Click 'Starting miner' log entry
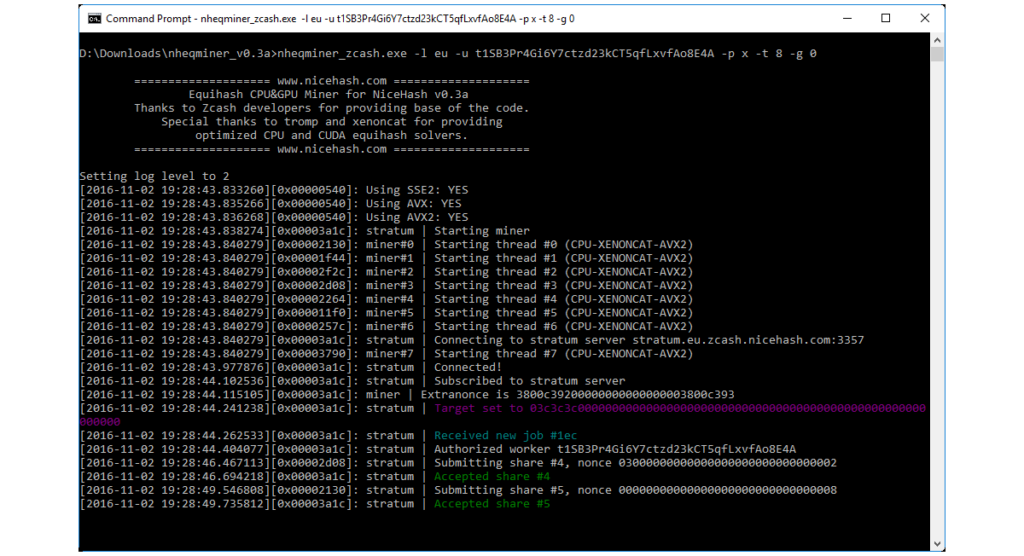Viewport: 1024px width, 556px height. pyautogui.click(x=304, y=231)
